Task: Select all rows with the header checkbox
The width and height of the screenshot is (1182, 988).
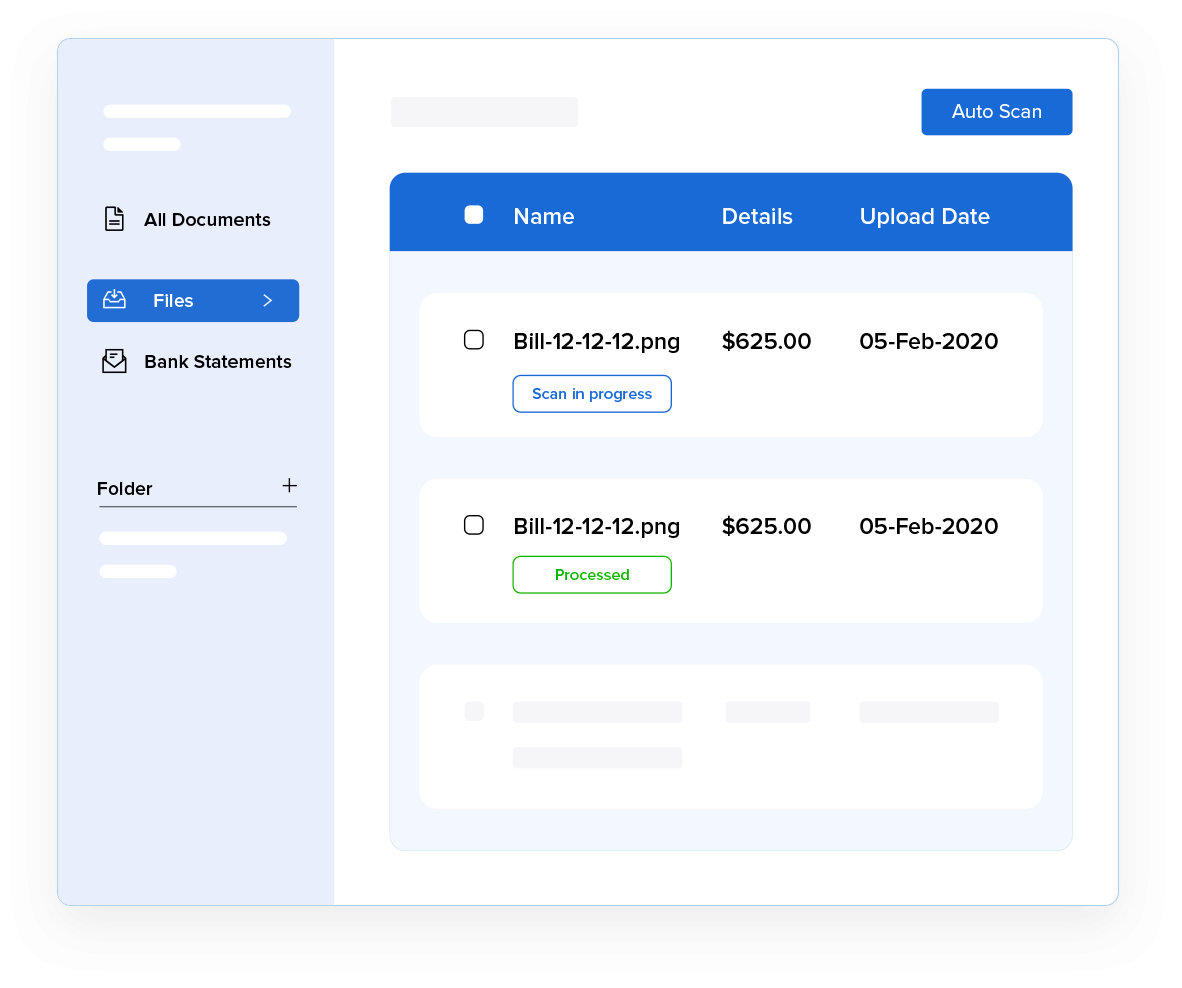Action: click(x=473, y=214)
